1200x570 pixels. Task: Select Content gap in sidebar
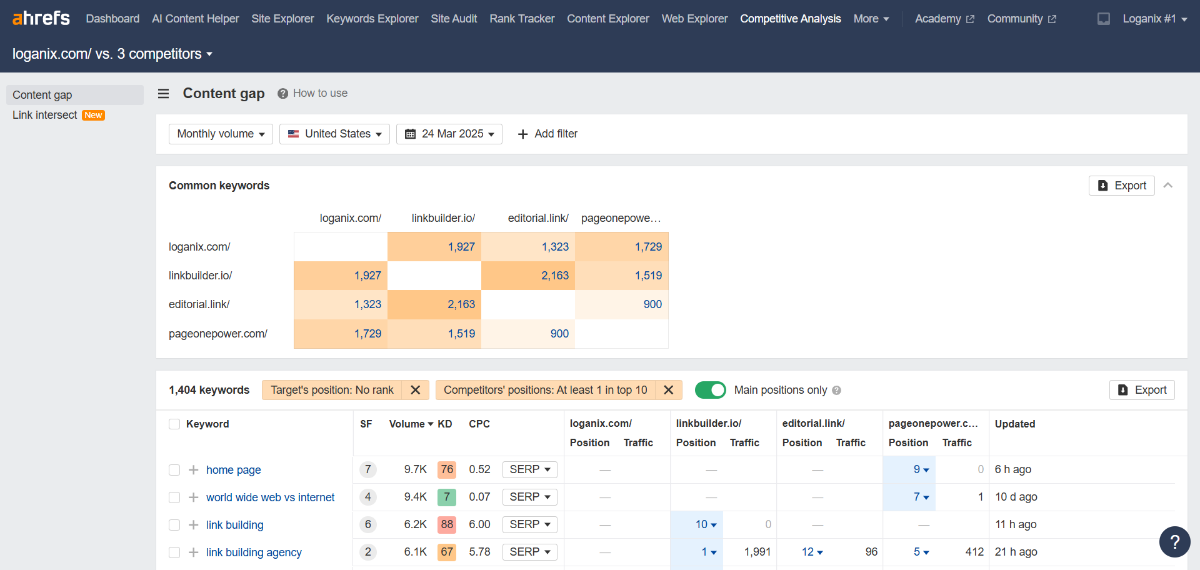[x=75, y=95]
